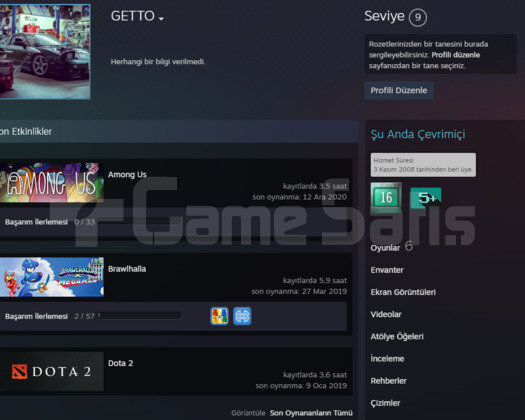
Task: Click Among Us Başarım İlerlemesi 0 / 33
Action: click(50, 222)
